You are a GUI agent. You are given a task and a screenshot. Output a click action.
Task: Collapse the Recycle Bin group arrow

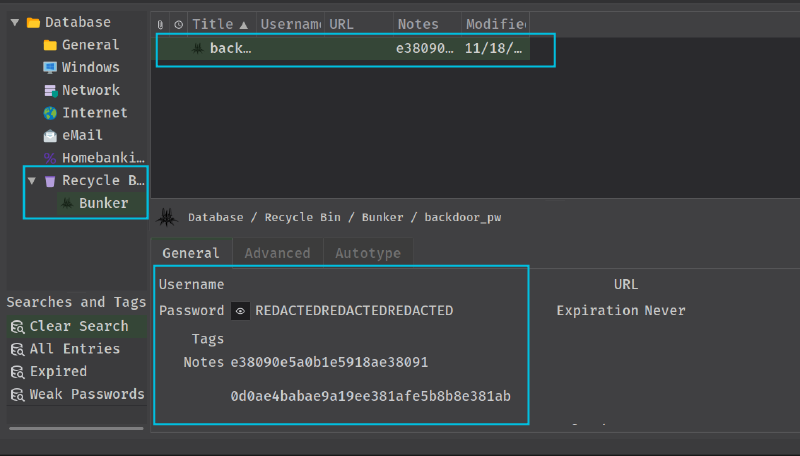(x=32, y=181)
